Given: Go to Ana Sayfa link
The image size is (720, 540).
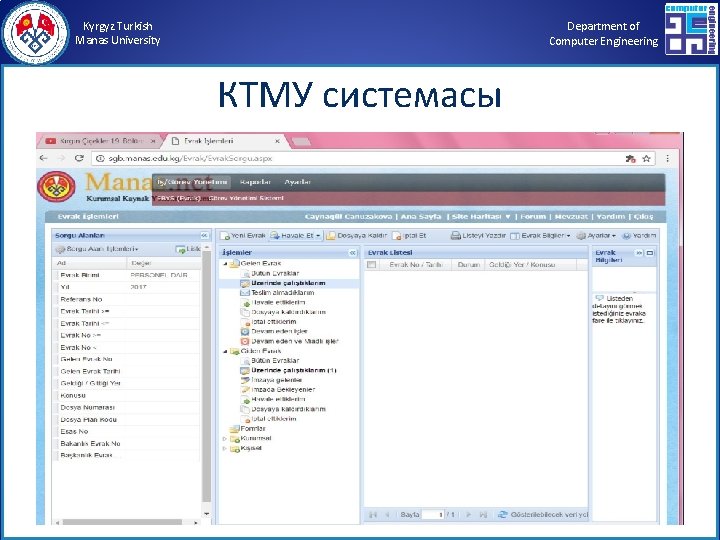Looking at the screenshot, I should (421, 217).
